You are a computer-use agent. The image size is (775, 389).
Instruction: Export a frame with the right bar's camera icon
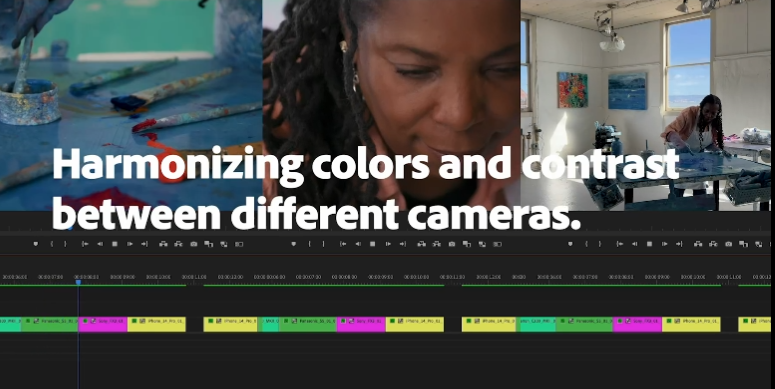(x=729, y=244)
